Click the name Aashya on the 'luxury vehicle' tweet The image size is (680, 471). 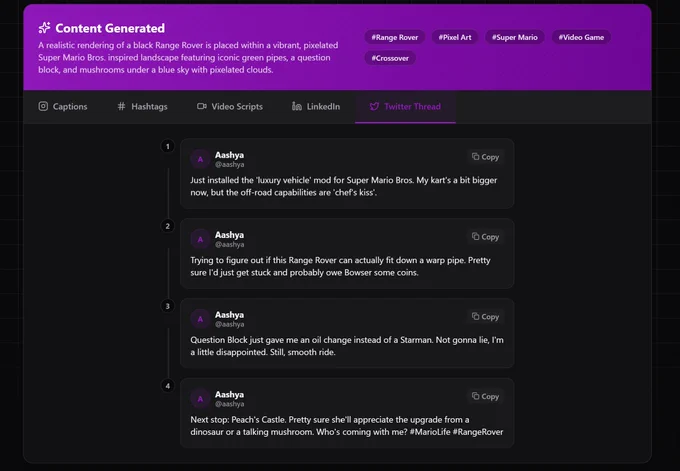[229, 155]
